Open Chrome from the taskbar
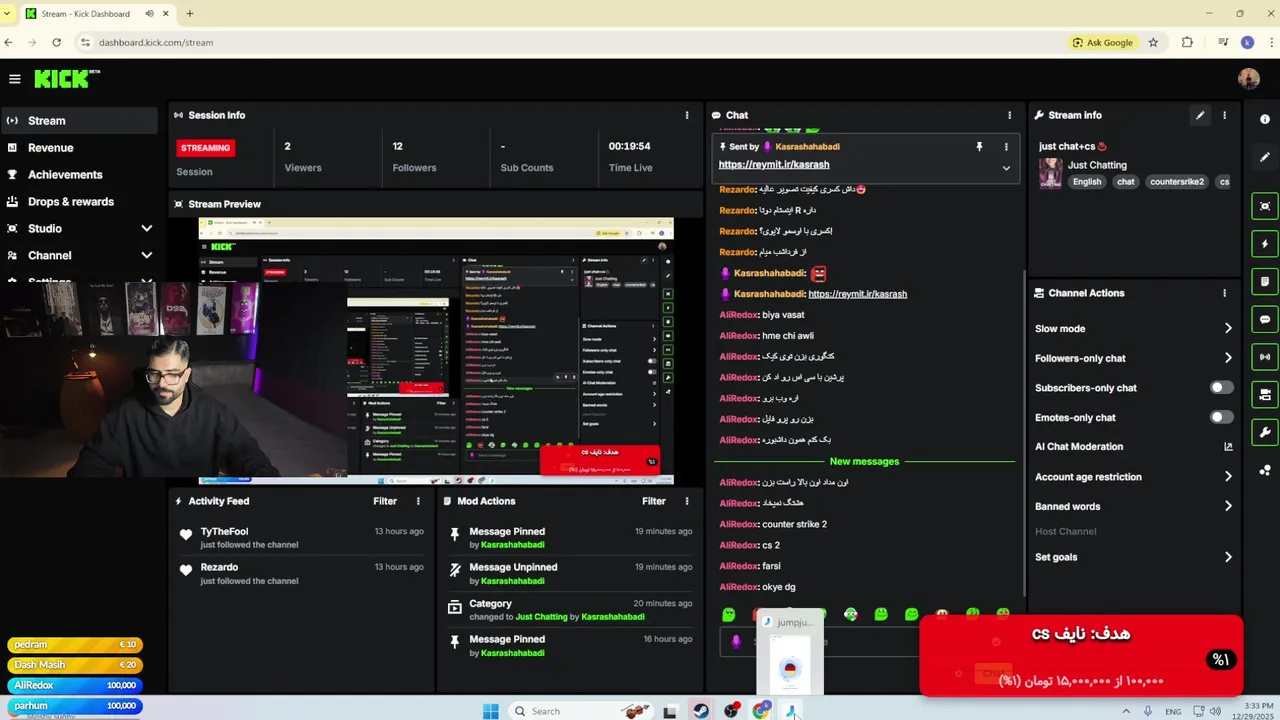This screenshot has width=1280, height=720. tap(762, 711)
